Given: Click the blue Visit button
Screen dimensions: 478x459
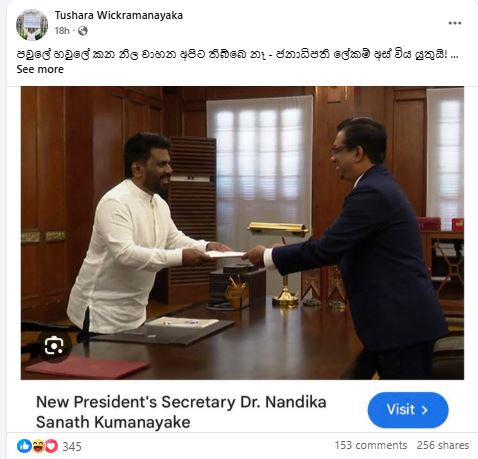Looking at the screenshot, I should 408,410.
